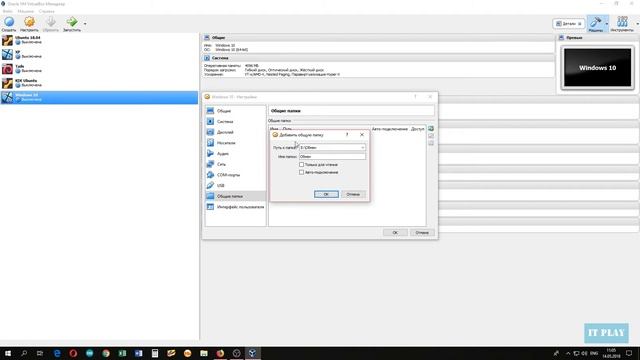Click help question mark in add folder dialog
This screenshot has width=640, height=360.
click(x=347, y=134)
